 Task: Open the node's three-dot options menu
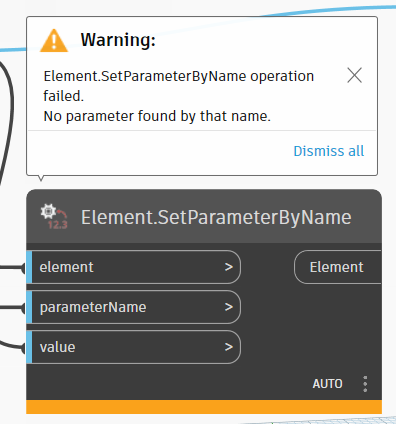[365, 384]
